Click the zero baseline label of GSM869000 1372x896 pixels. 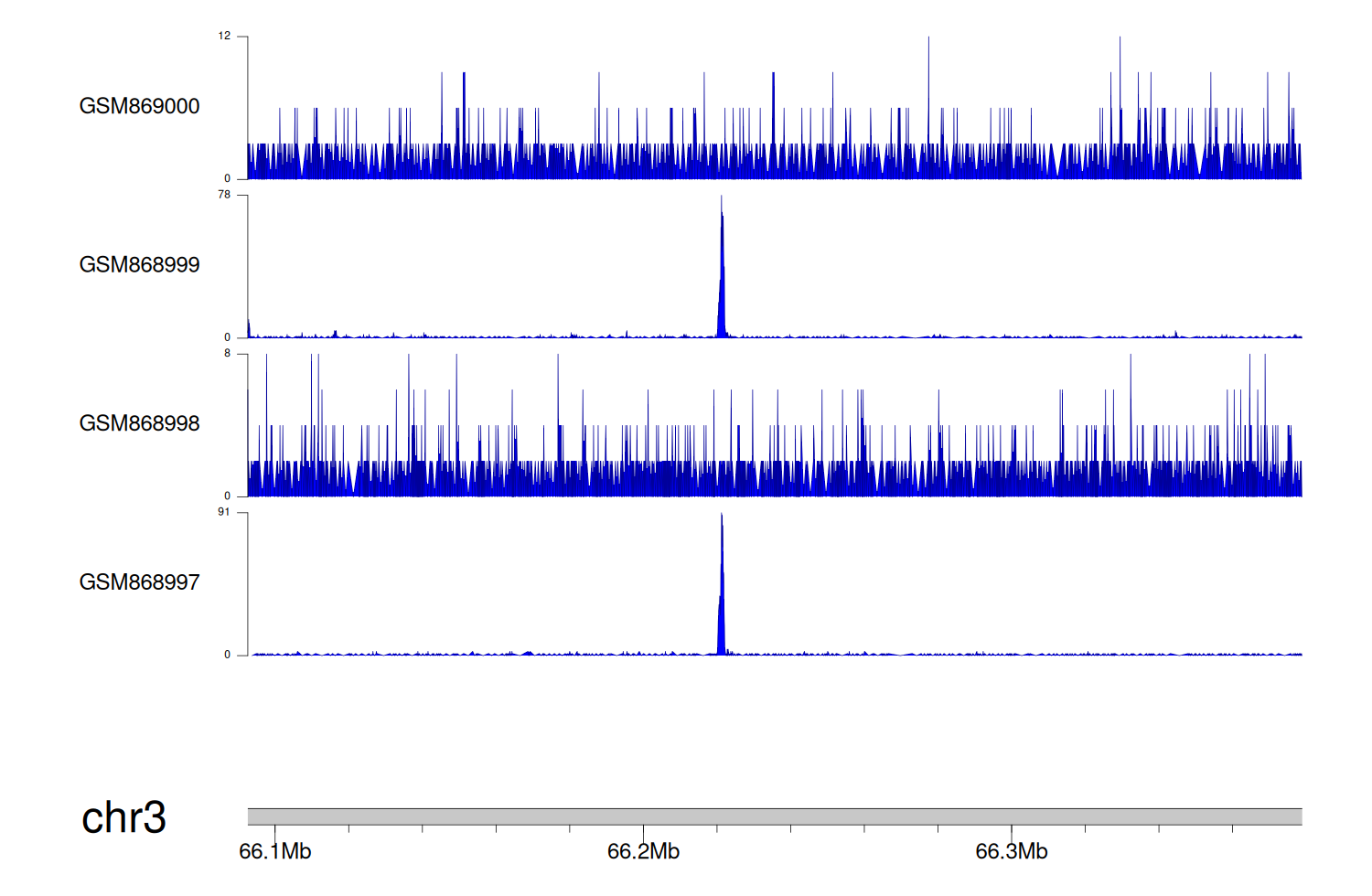coord(227,178)
